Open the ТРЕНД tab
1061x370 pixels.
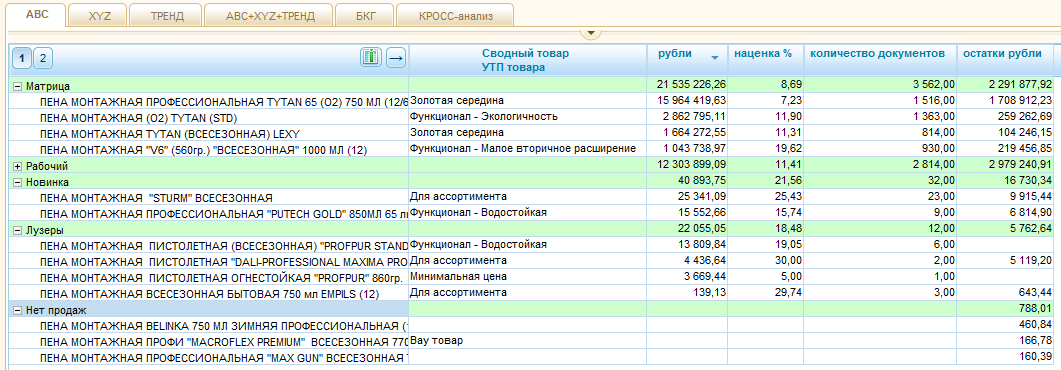167,16
